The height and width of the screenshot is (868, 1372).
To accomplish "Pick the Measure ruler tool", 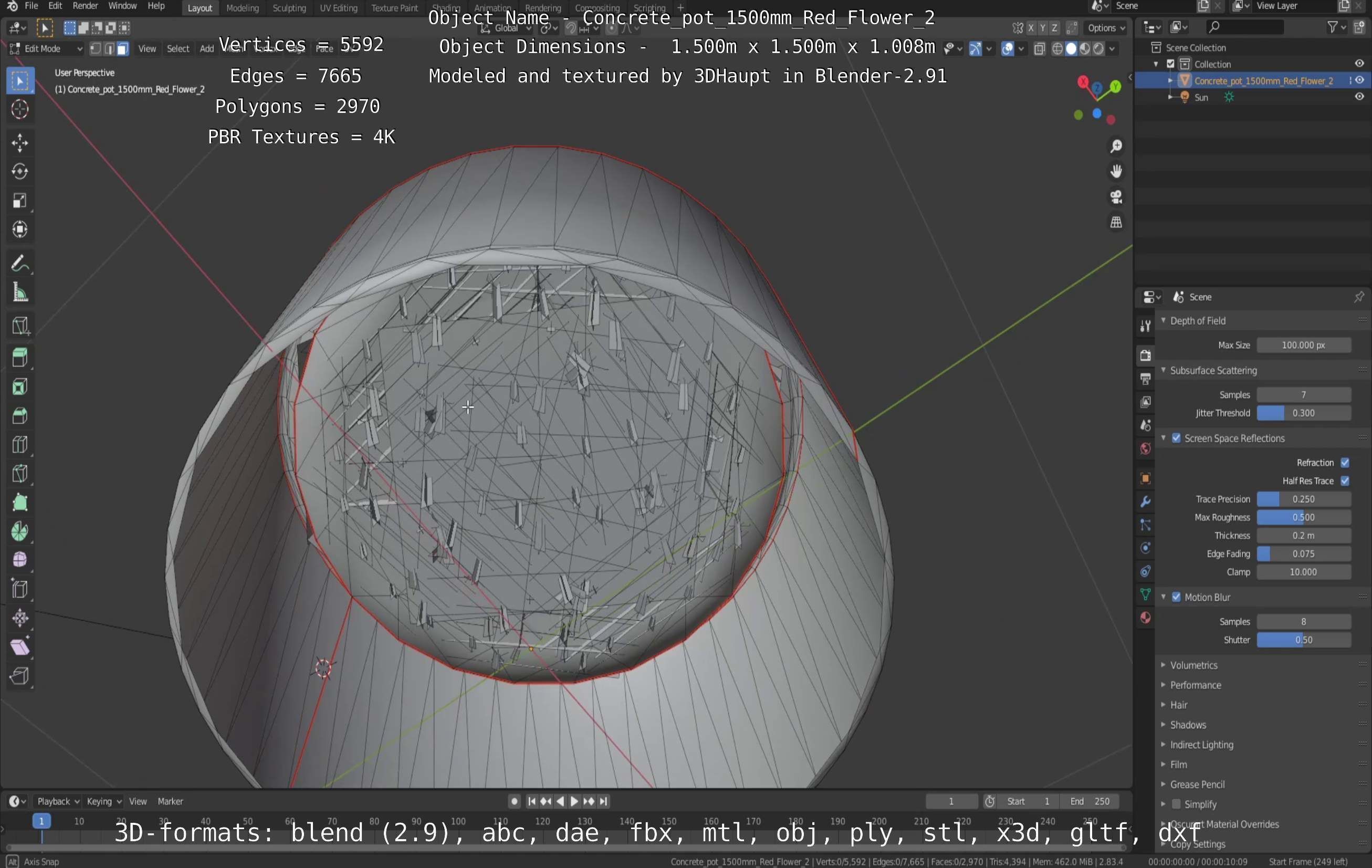I will point(20,293).
